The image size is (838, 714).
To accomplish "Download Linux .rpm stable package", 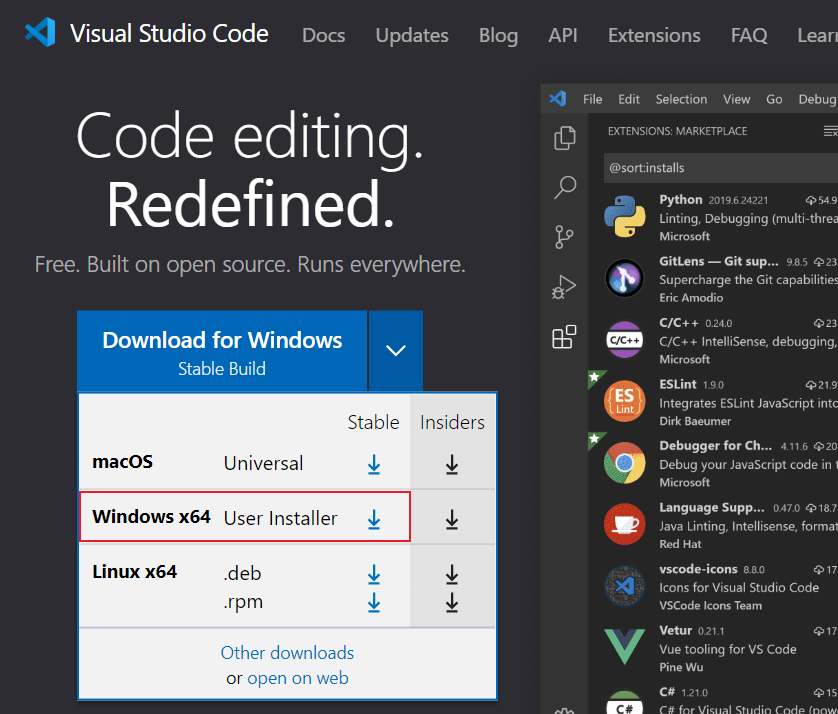I will [x=374, y=602].
